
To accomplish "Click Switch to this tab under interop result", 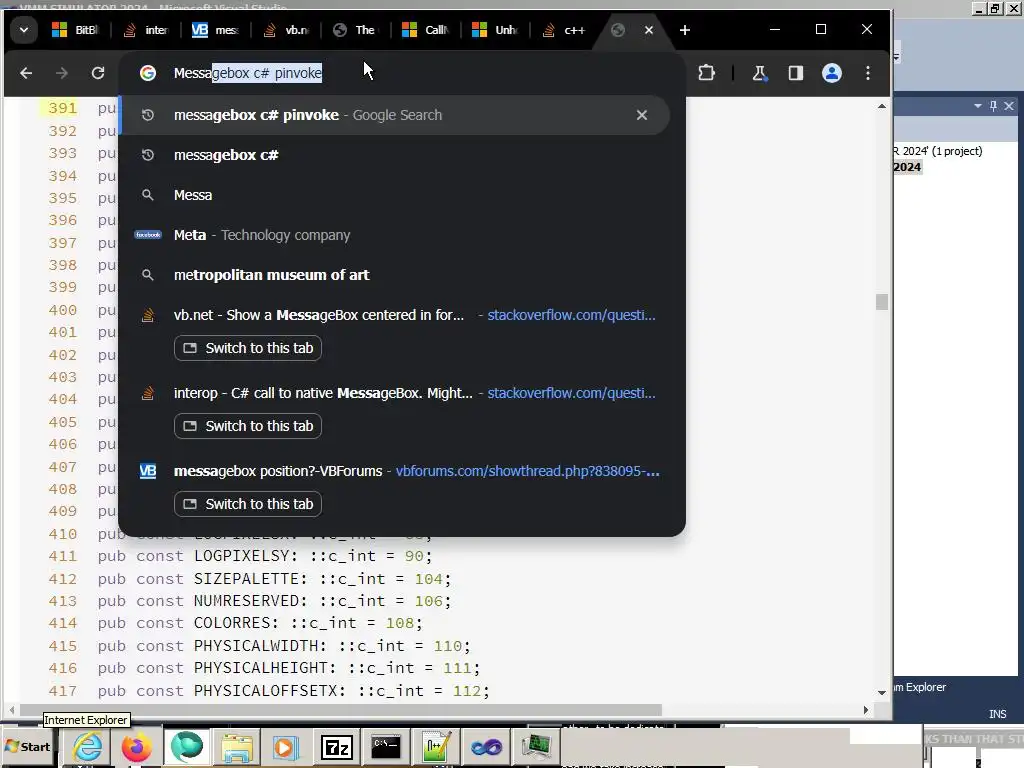I will click(x=248, y=426).
